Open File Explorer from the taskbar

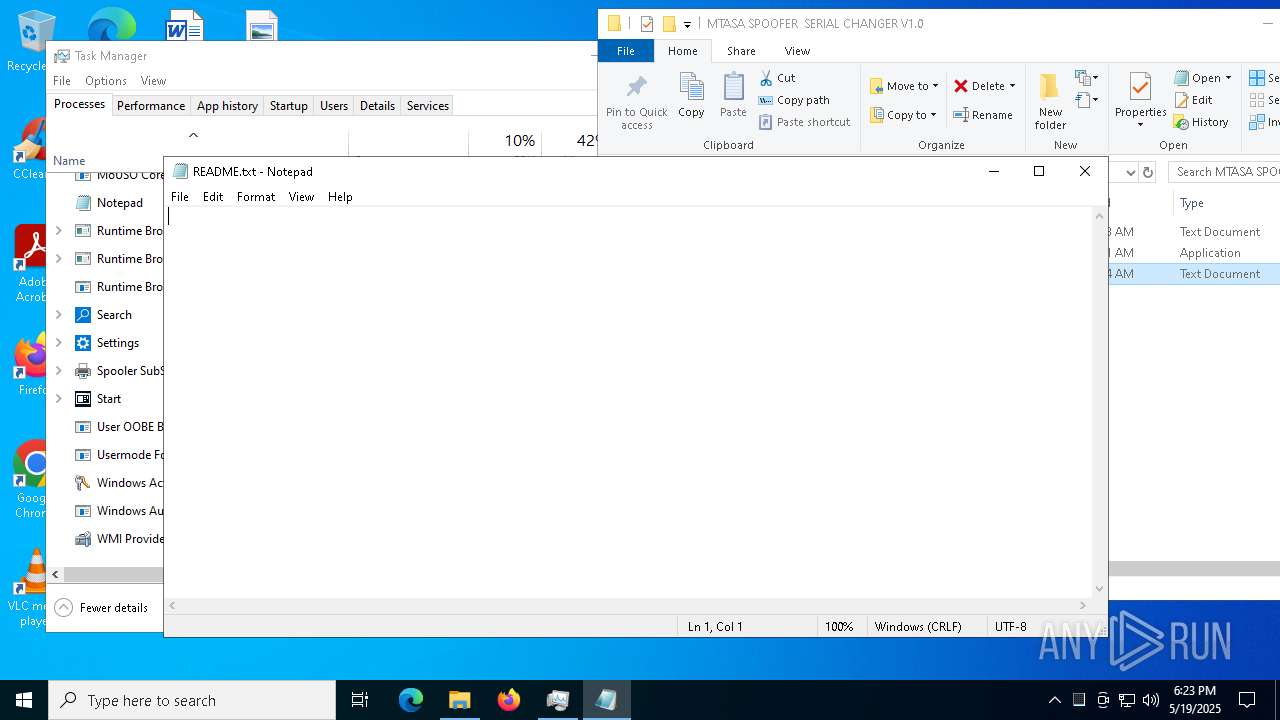pos(460,700)
